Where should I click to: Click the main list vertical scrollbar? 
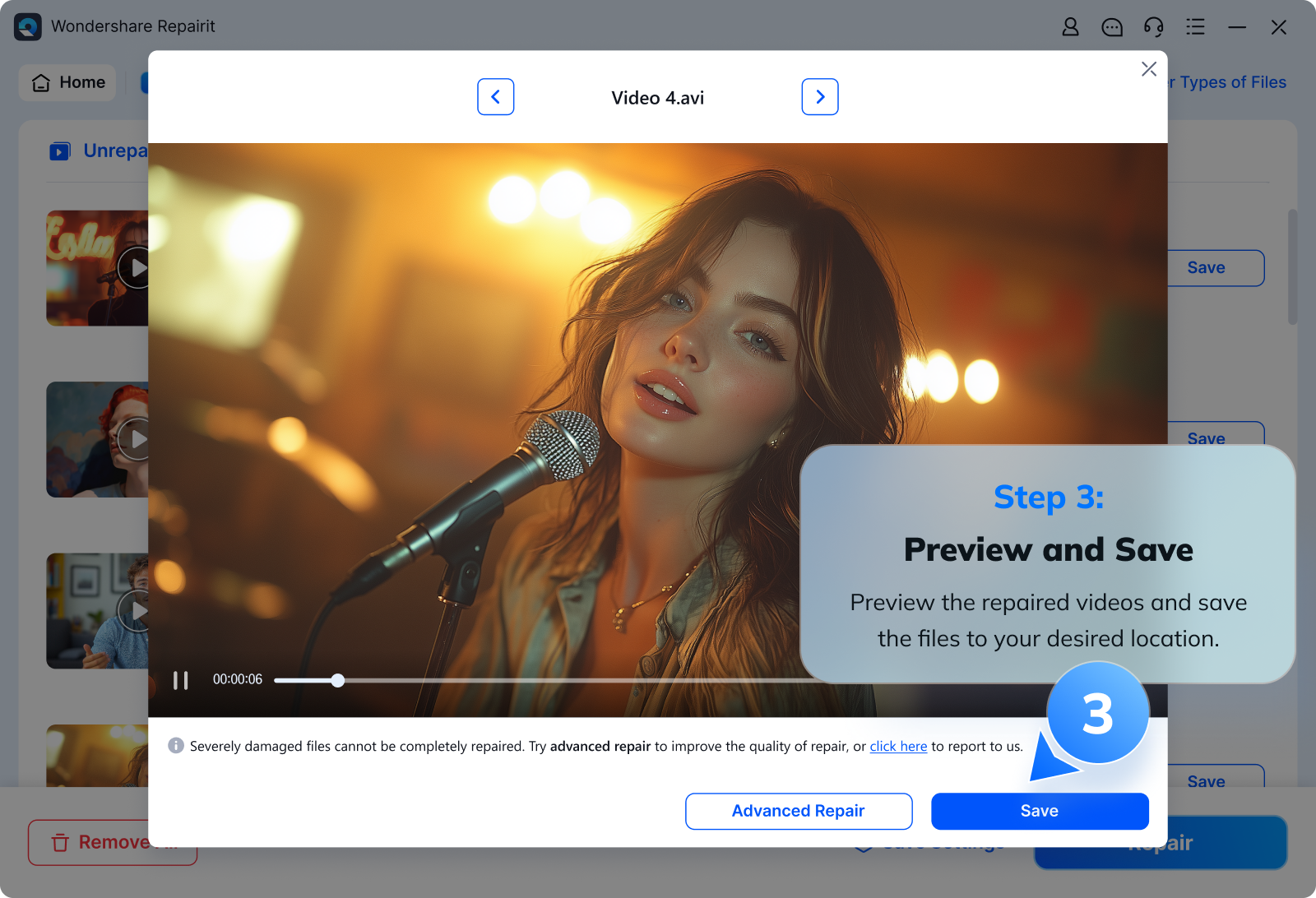[1292, 266]
